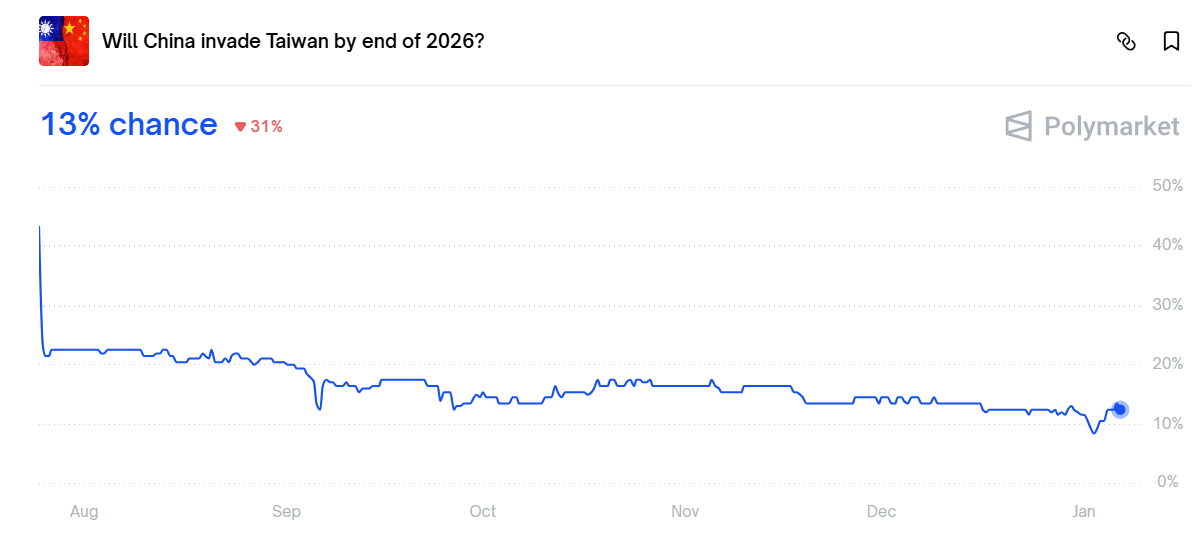Viewport: 1200px width, 547px height.
Task: Click the Sep label on time axis
Action: pyautogui.click(x=286, y=512)
